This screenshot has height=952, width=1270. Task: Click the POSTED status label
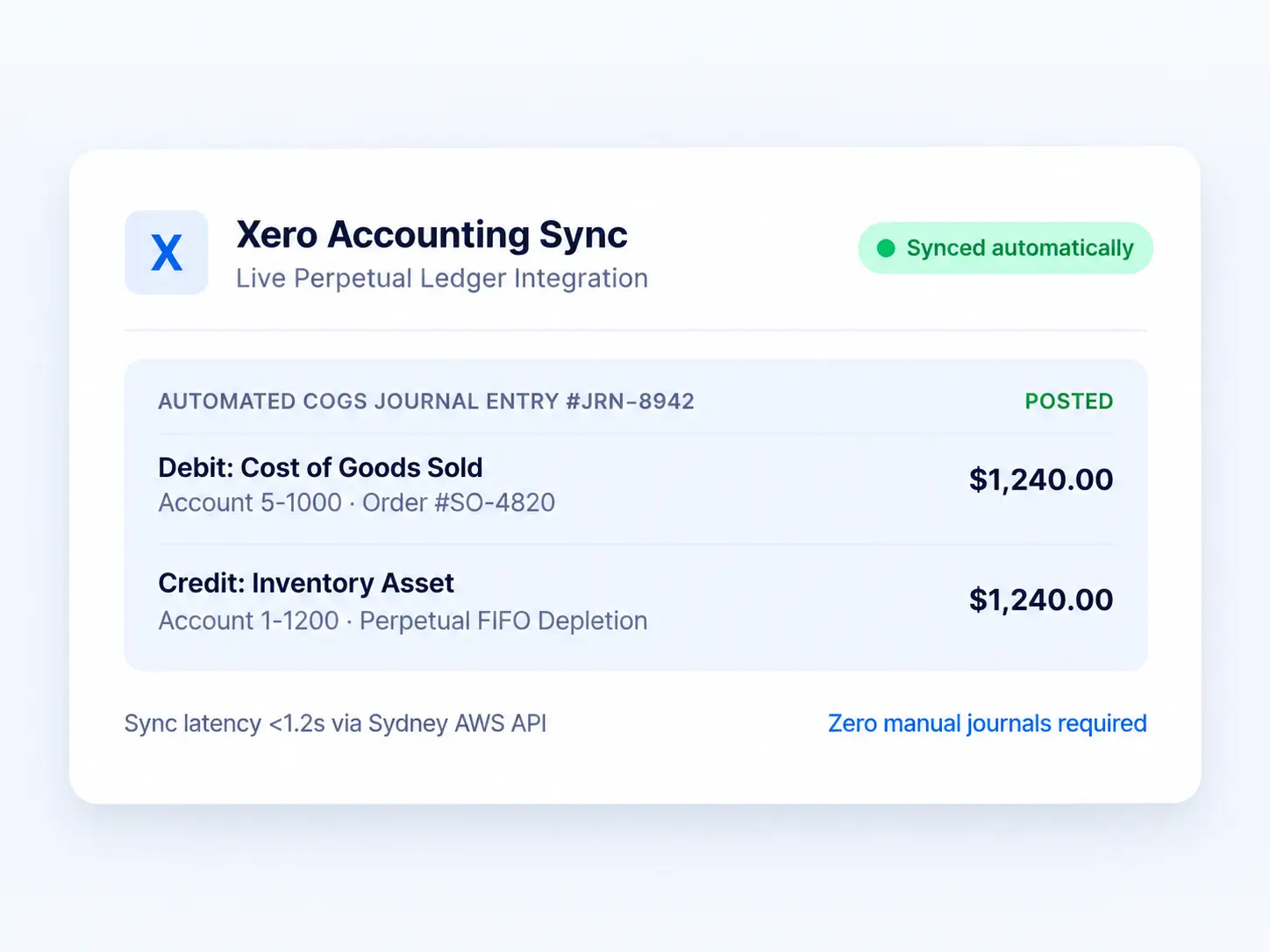[1069, 401]
